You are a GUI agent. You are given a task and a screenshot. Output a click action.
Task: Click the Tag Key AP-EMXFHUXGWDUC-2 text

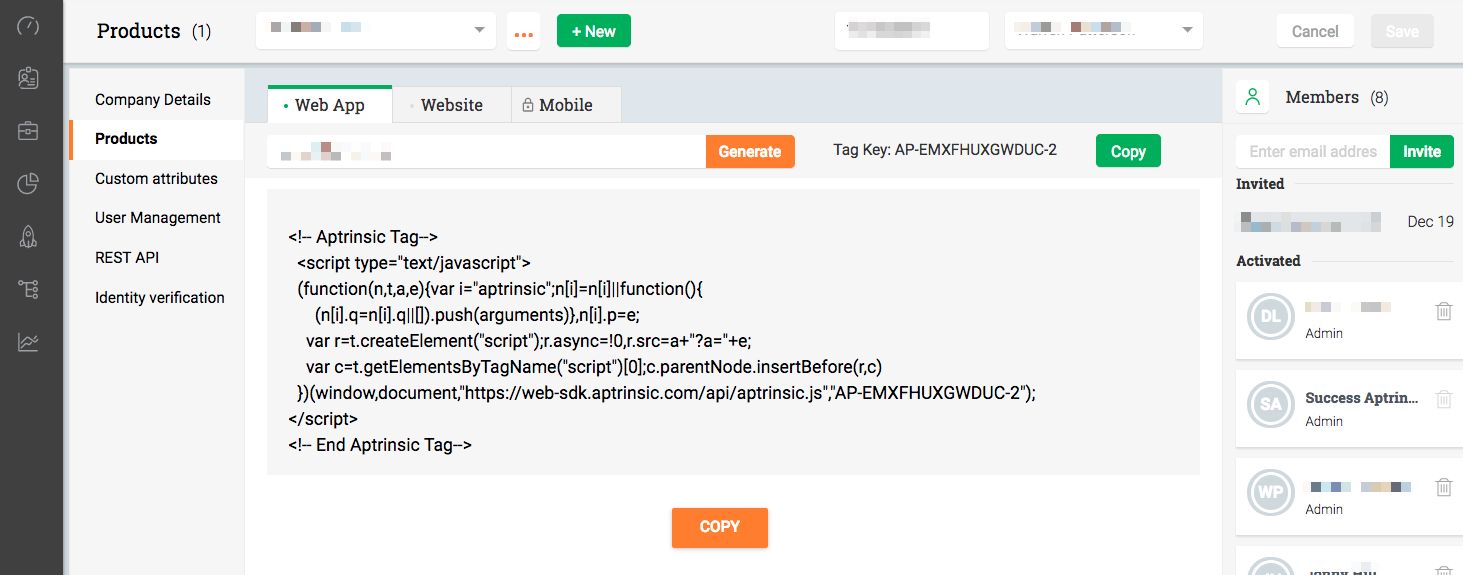945,150
